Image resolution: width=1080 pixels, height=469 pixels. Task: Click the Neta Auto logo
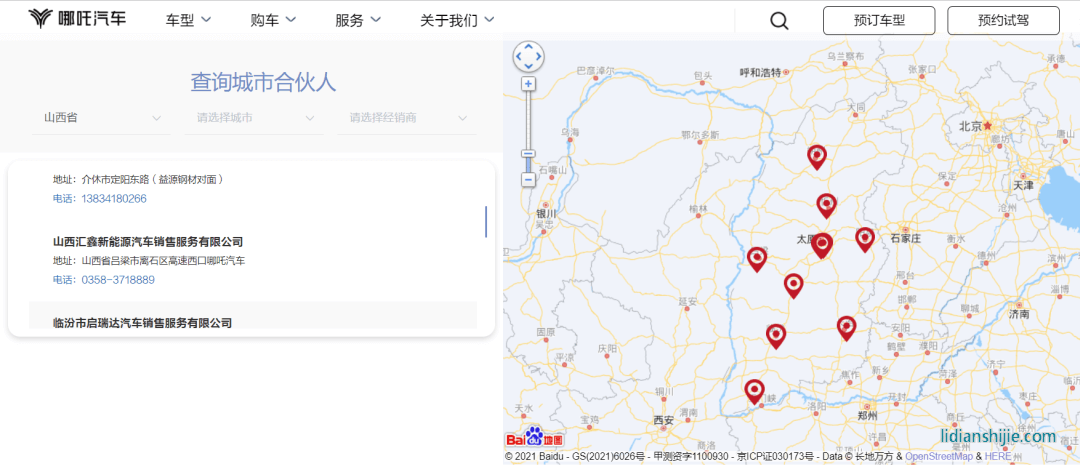(x=77, y=19)
